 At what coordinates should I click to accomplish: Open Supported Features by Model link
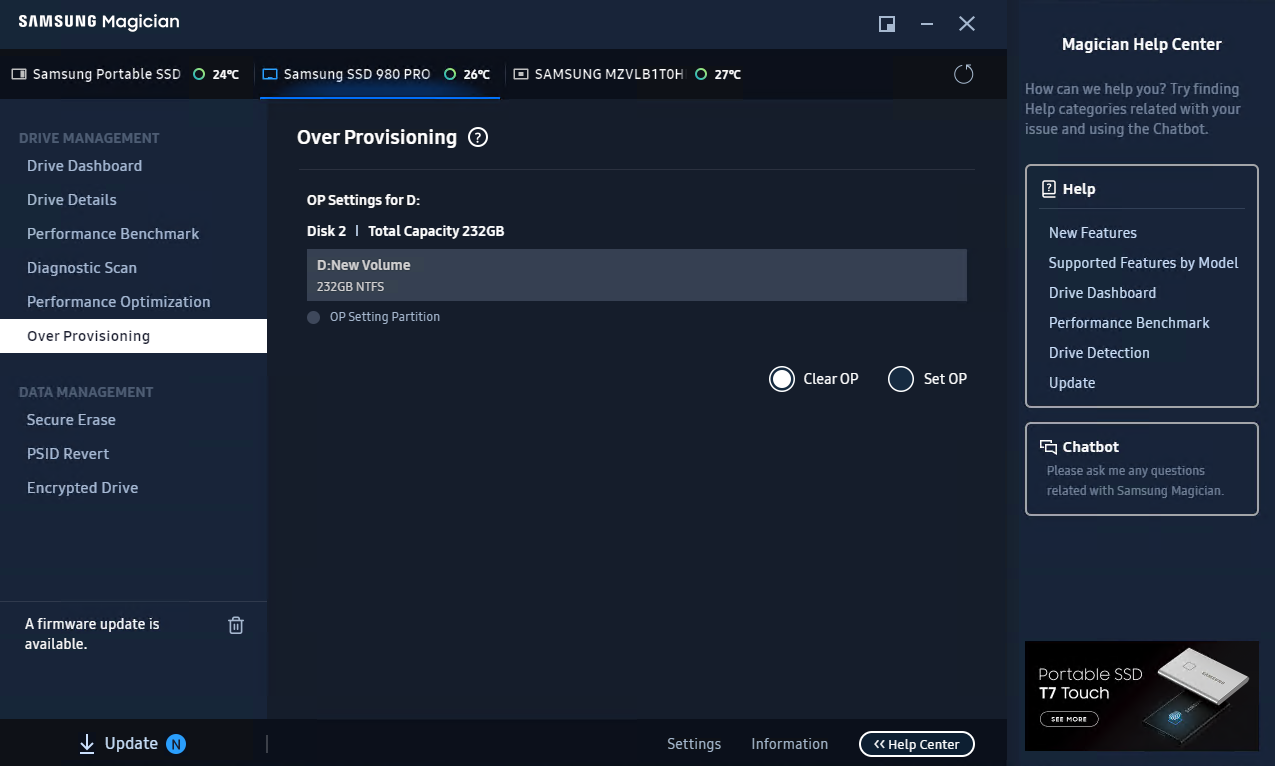tap(1143, 263)
